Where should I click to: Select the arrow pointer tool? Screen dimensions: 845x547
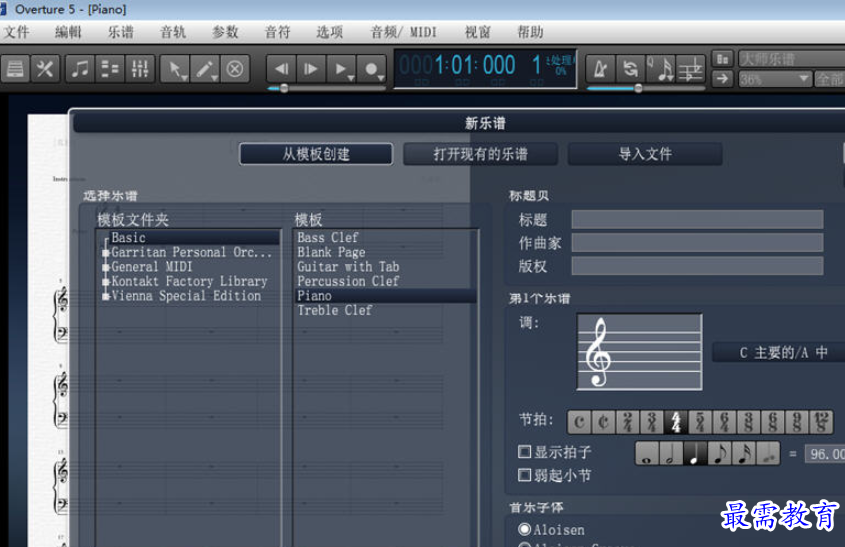click(x=175, y=69)
